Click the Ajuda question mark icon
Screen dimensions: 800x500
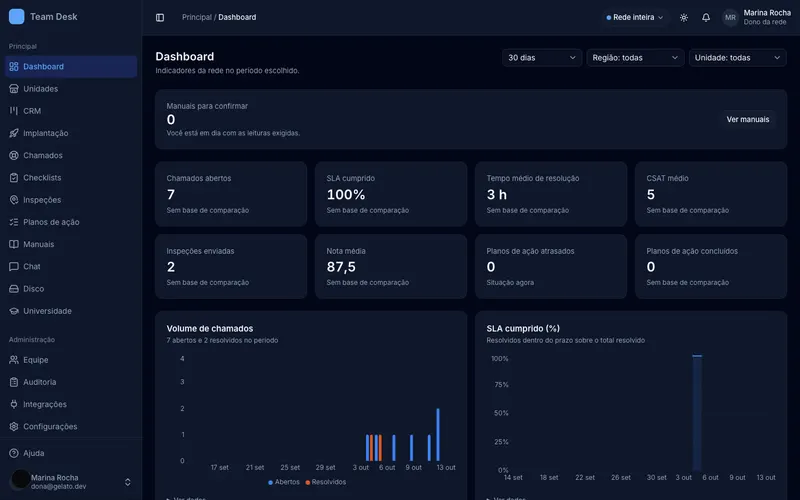click(x=14, y=453)
